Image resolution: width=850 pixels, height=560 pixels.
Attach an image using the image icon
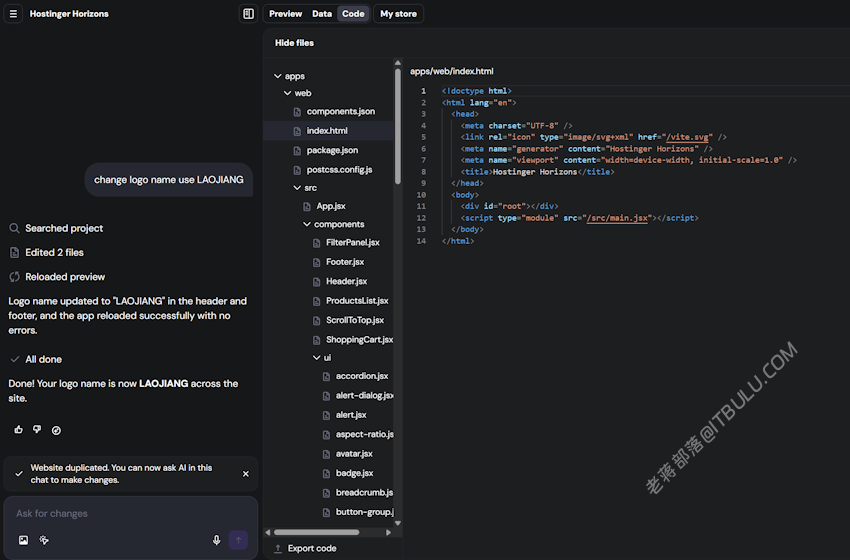point(23,540)
